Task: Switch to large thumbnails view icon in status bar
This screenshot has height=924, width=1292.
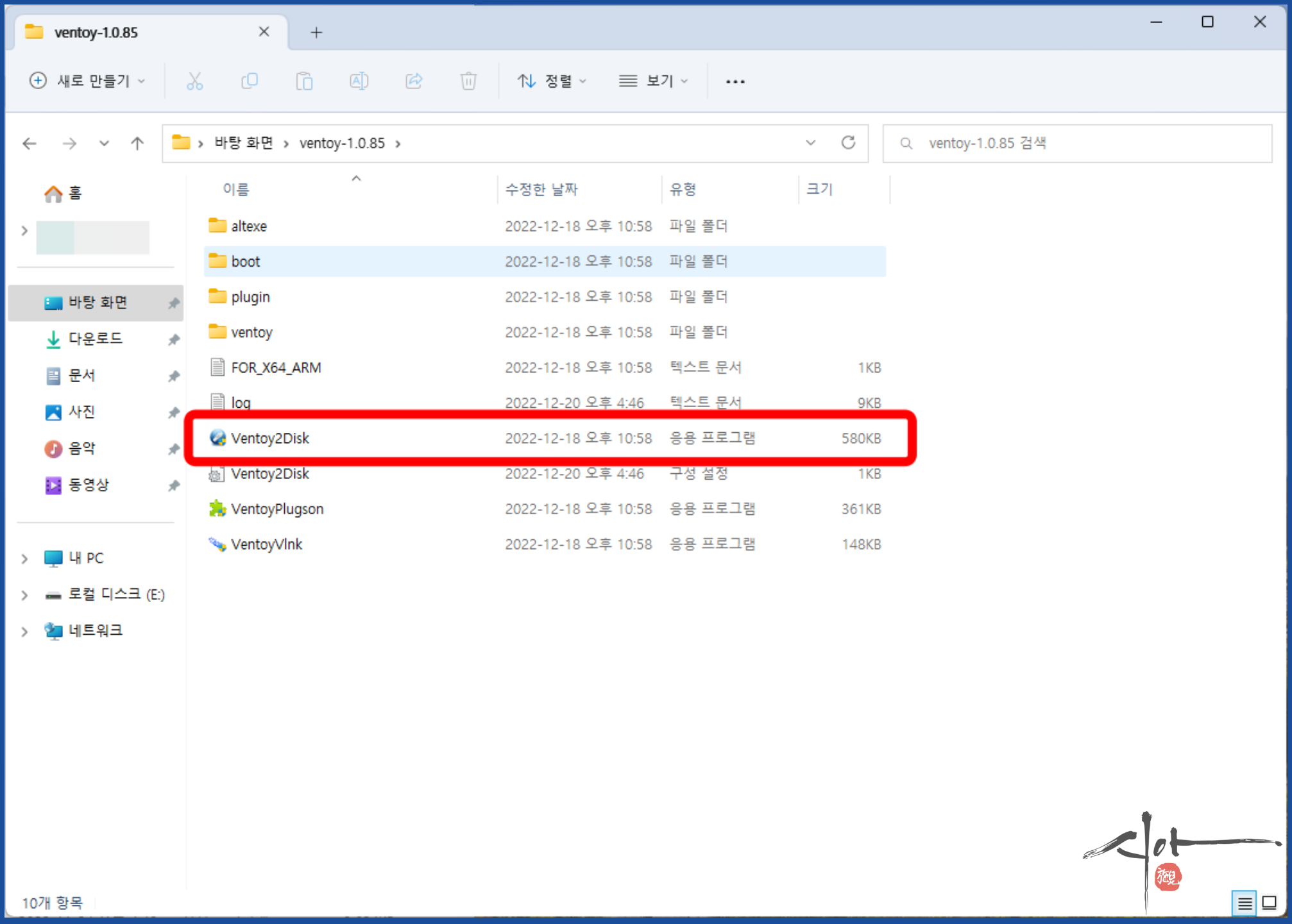Action: [1269, 903]
